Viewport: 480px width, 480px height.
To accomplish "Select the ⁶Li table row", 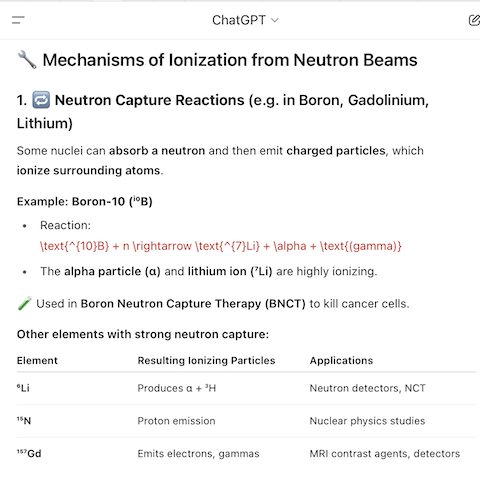I will (x=246, y=388).
